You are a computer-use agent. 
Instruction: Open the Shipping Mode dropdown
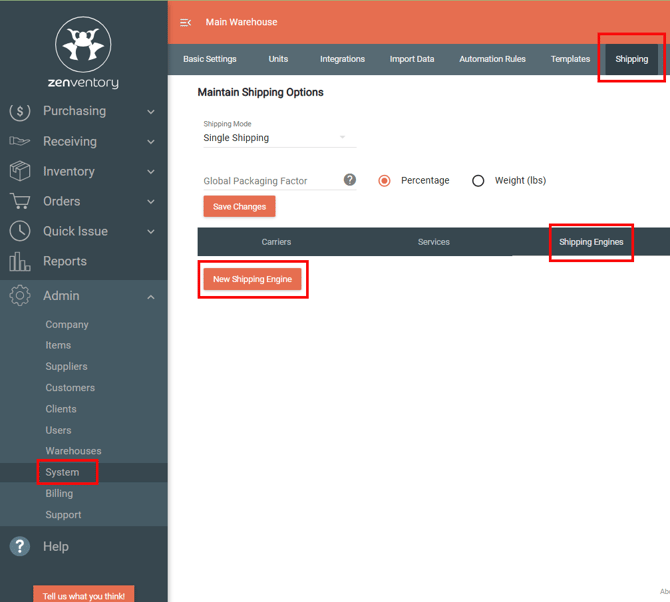278,138
